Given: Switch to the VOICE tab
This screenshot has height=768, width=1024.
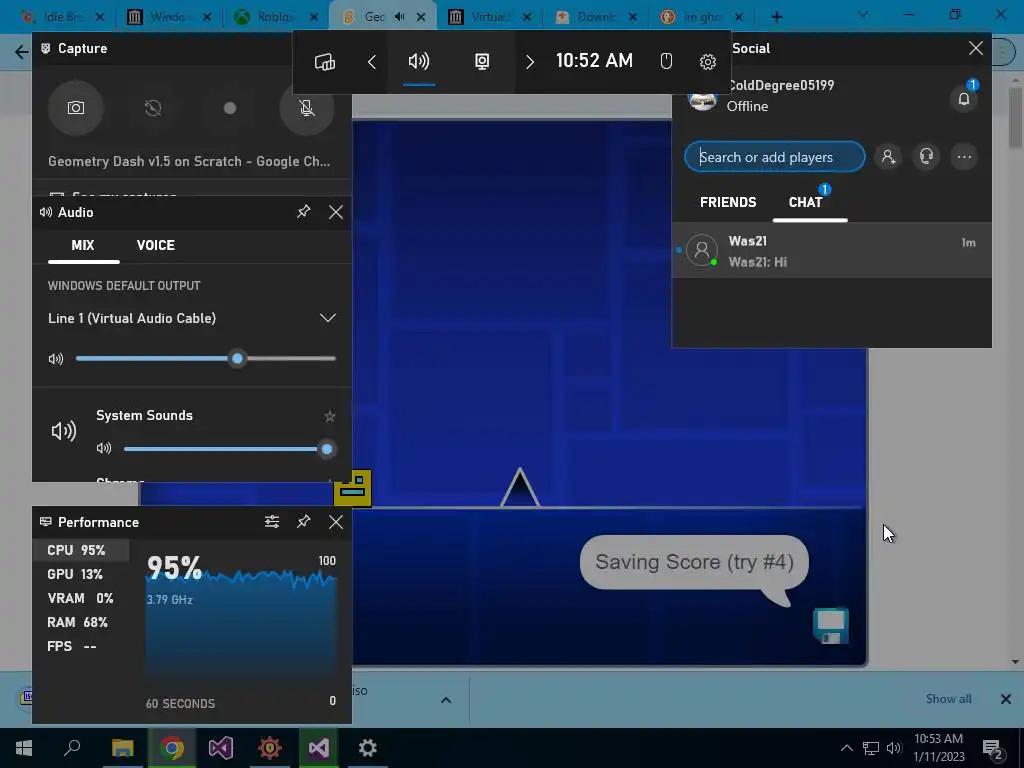Looking at the screenshot, I should coord(155,246).
